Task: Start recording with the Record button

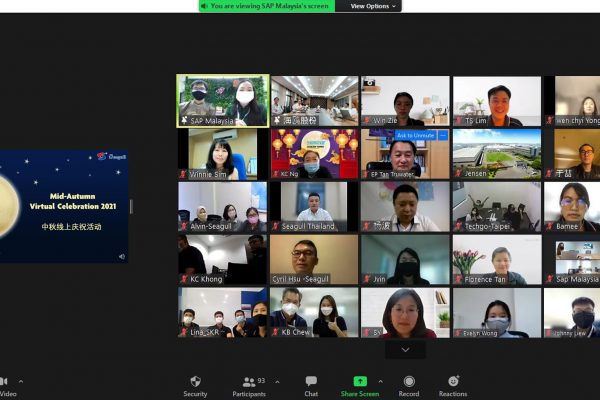Action: 409,384
